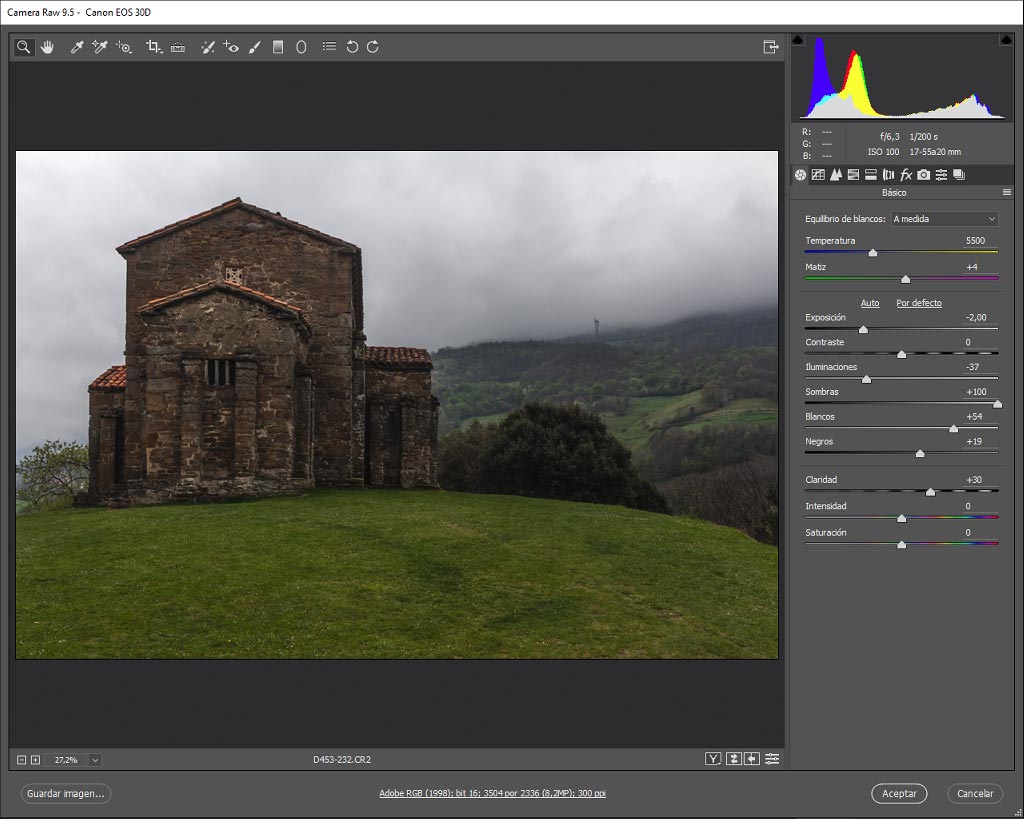Select the Spot Removal tool
1024x819 pixels.
pos(208,47)
